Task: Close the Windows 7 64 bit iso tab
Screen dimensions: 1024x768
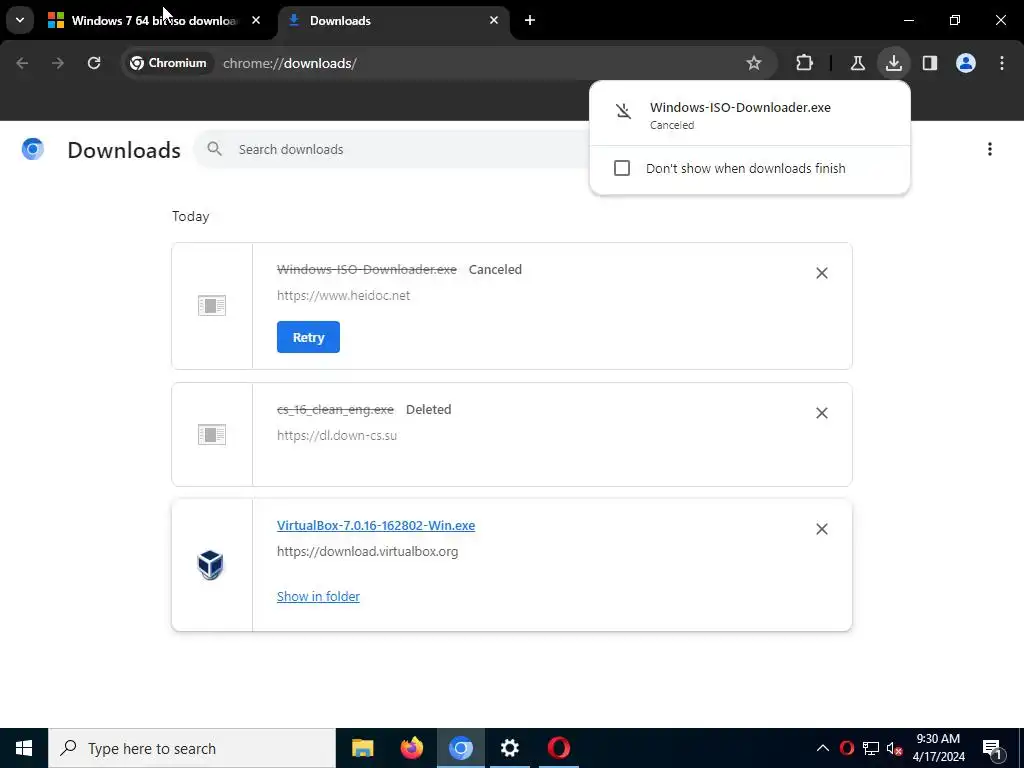Action: click(256, 20)
